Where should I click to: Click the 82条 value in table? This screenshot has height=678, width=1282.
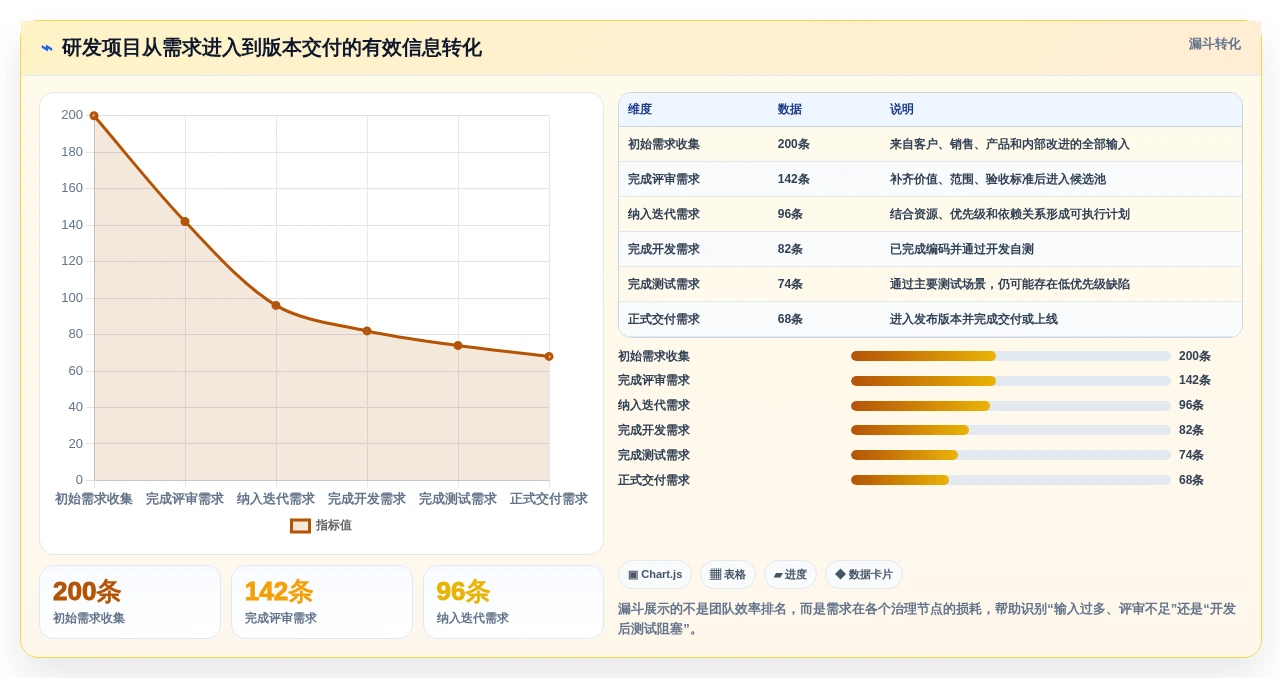[790, 249]
